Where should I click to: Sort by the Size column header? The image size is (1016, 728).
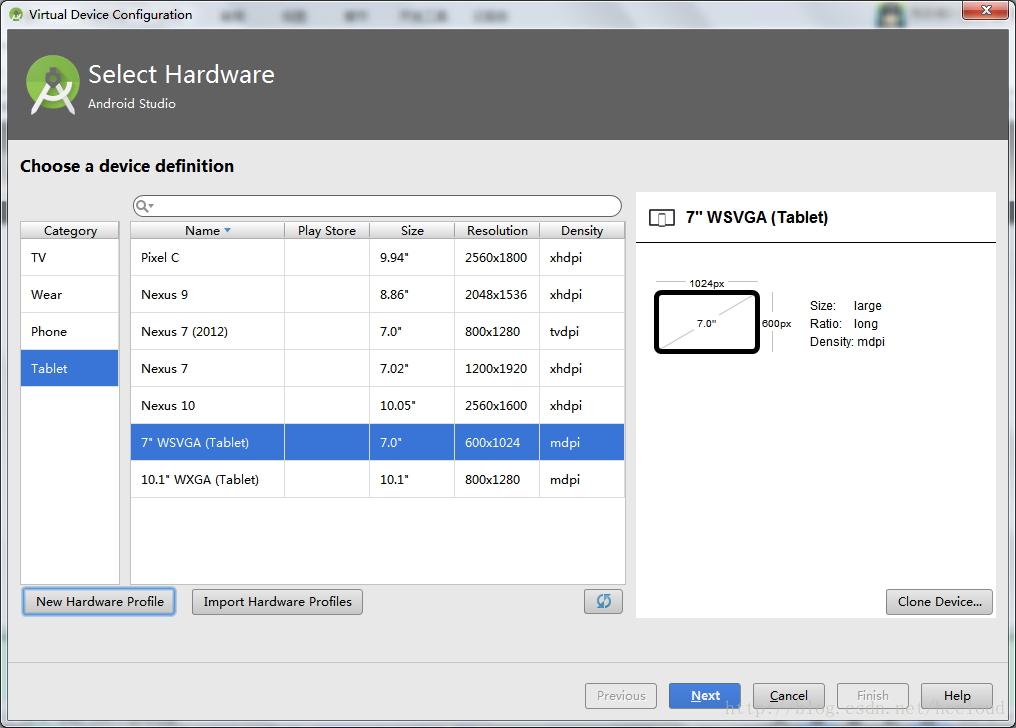[412, 231]
